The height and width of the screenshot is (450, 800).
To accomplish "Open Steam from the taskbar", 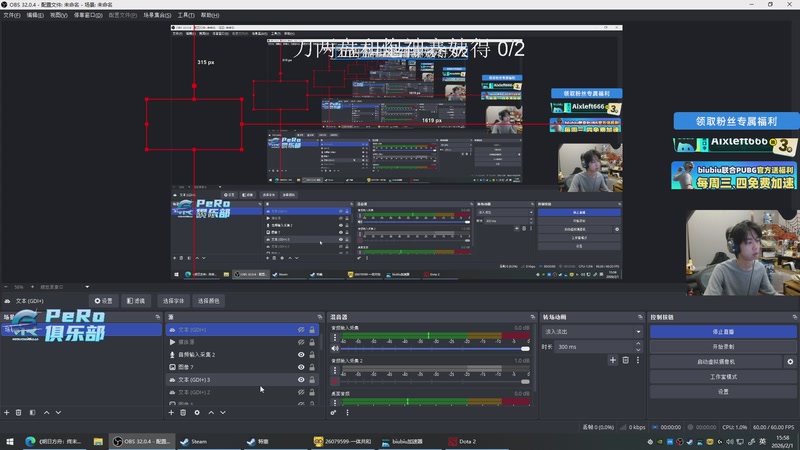I will click(x=194, y=441).
